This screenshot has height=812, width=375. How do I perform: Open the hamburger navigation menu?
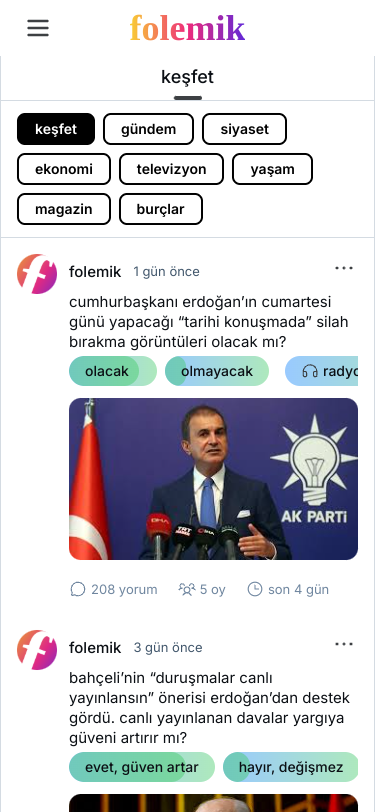click(x=38, y=28)
